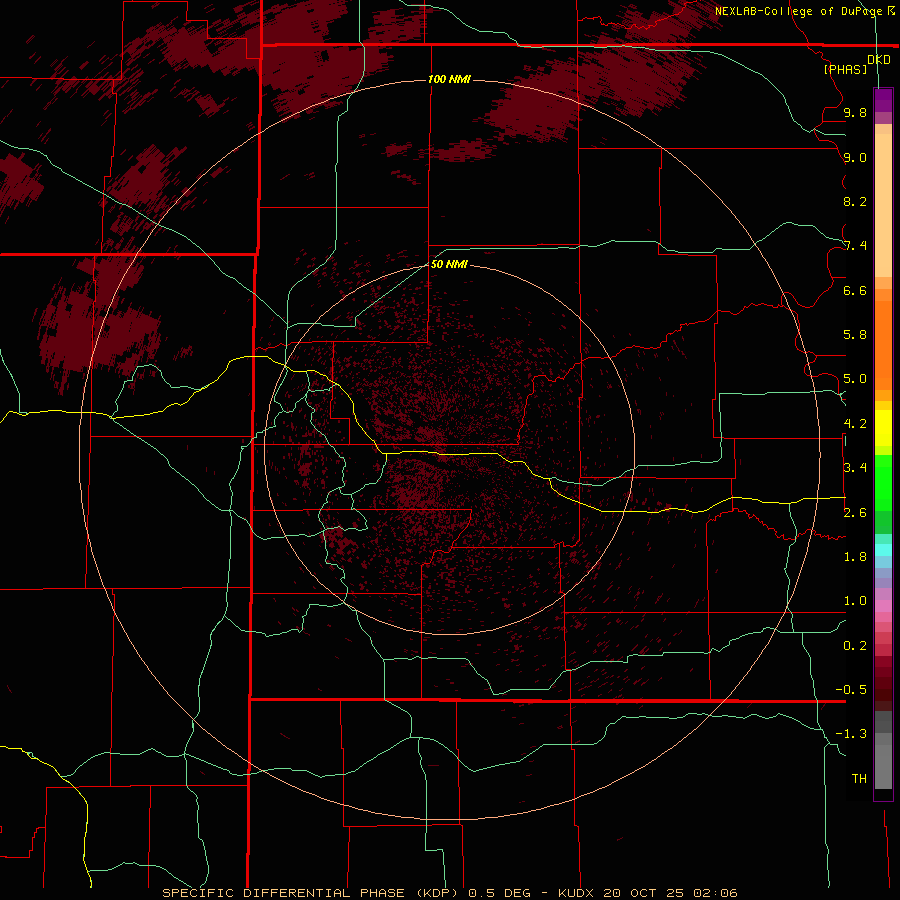Click the 9.8 color scale value
Viewport: 900px width, 900px height.
pos(855,112)
